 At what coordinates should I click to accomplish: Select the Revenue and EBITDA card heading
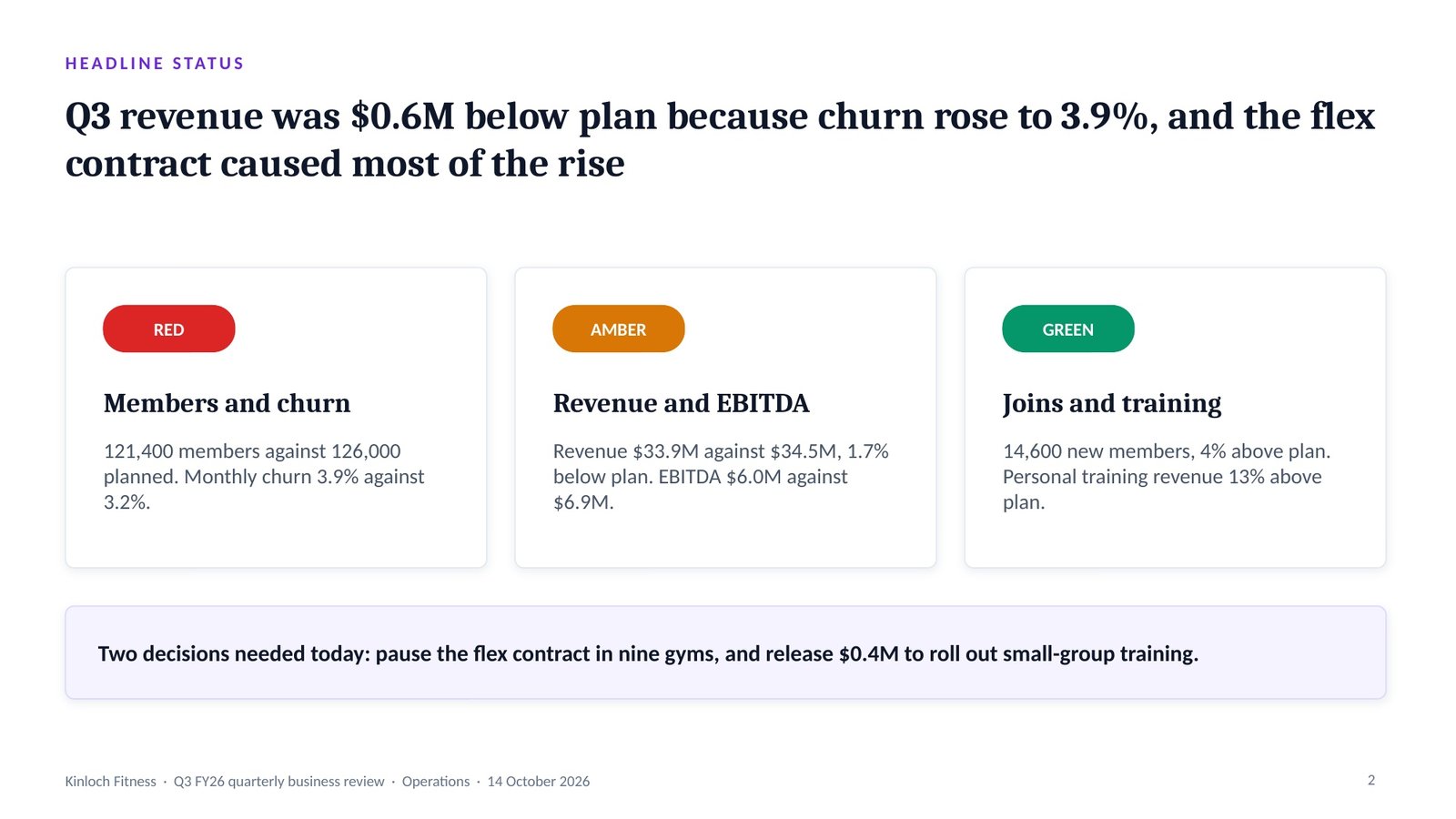pos(681,403)
